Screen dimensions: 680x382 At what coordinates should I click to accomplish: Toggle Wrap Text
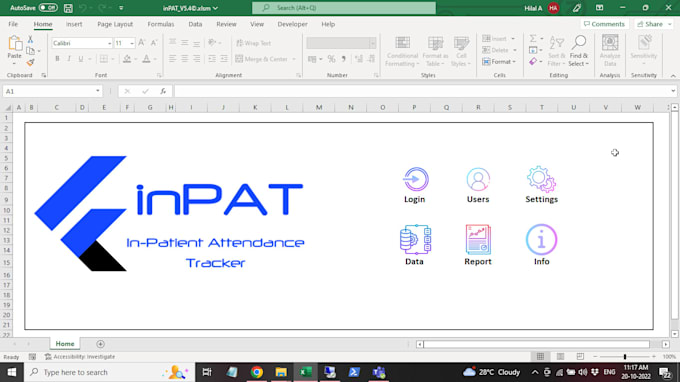click(254, 43)
